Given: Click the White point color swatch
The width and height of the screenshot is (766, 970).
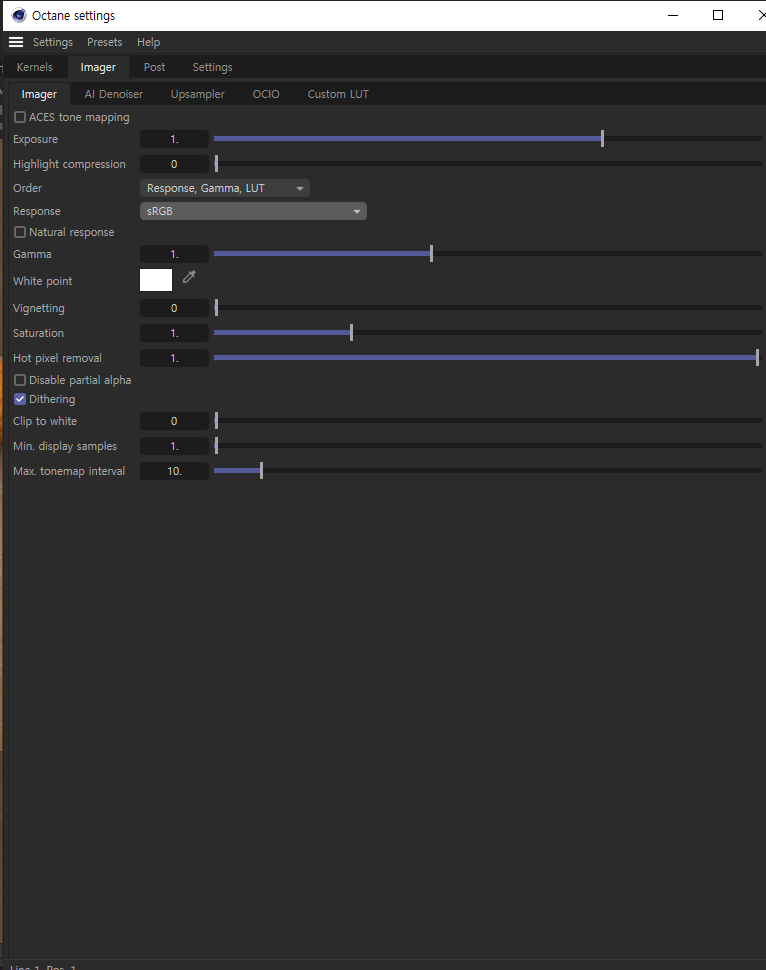Looking at the screenshot, I should 156,280.
